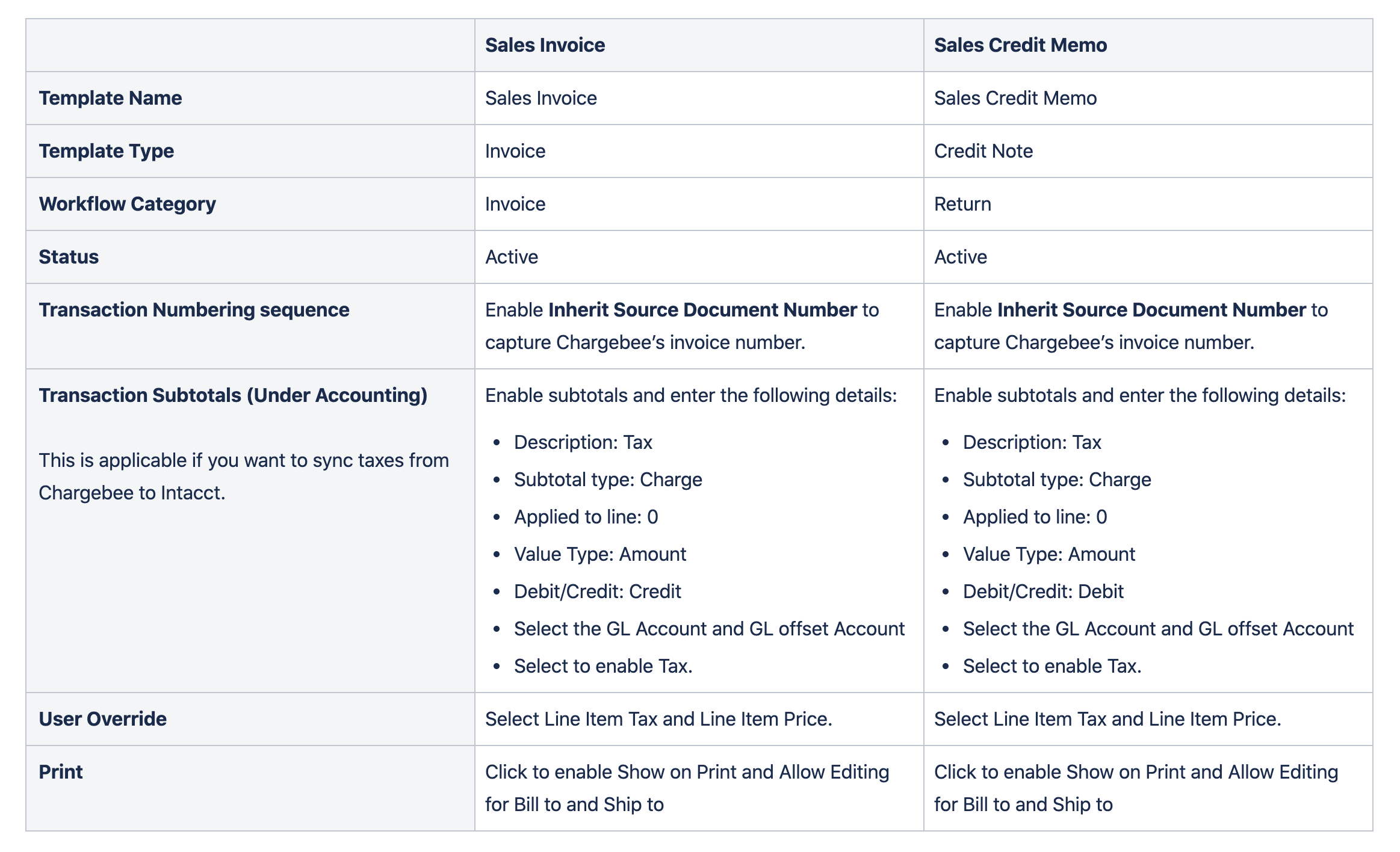The width and height of the screenshot is (1400, 852).
Task: Select the Debit/Credit: Debit bullet item
Action: pyautogui.click(x=1043, y=591)
